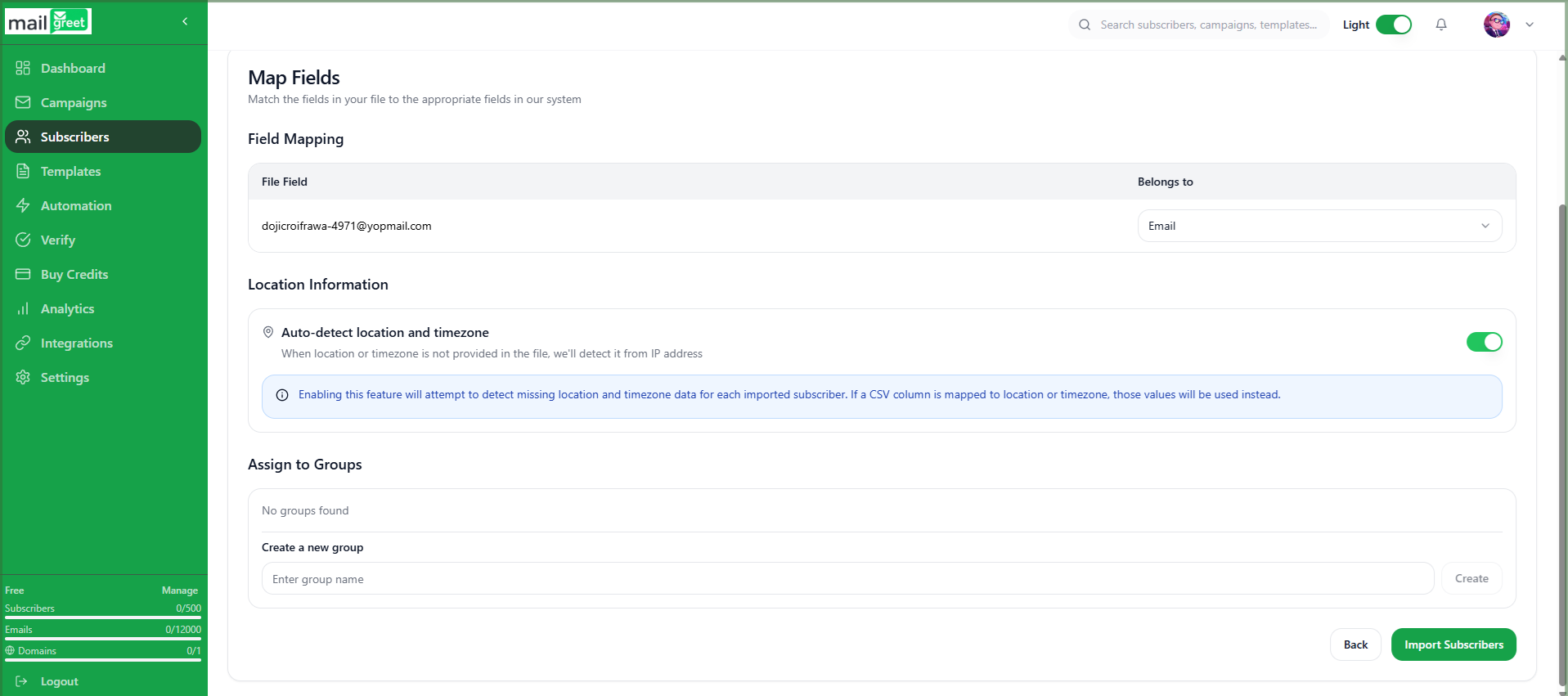Click the Subscribers usage progress bar
The image size is (1568, 696).
[103, 617]
